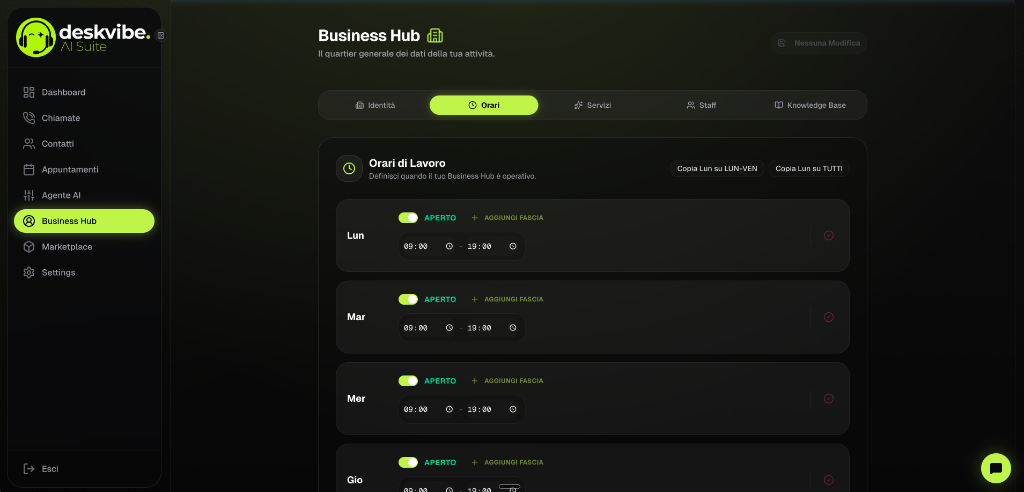
Task: Switch off the Aperto toggle for Gio
Action: click(x=408, y=463)
